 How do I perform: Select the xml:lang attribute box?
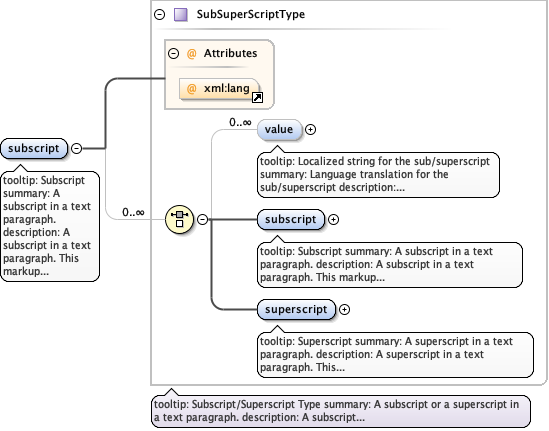pyautogui.click(x=220, y=89)
